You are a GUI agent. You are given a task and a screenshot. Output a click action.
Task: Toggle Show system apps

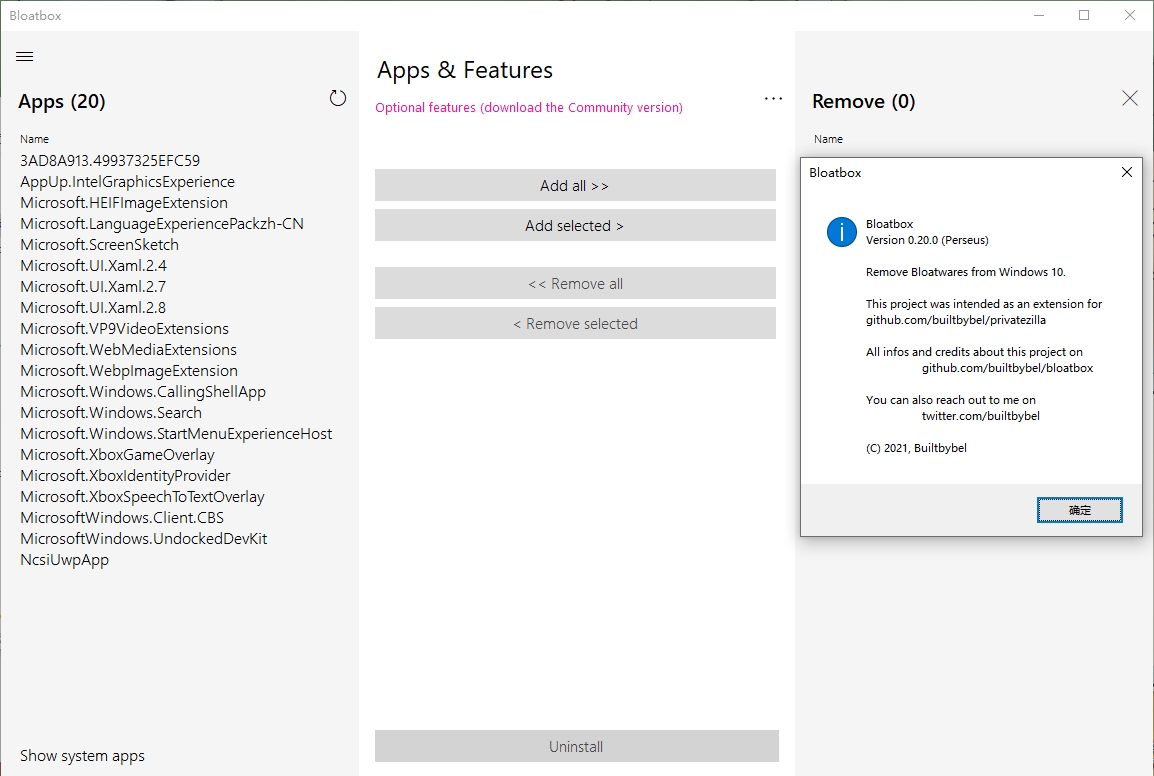(82, 756)
